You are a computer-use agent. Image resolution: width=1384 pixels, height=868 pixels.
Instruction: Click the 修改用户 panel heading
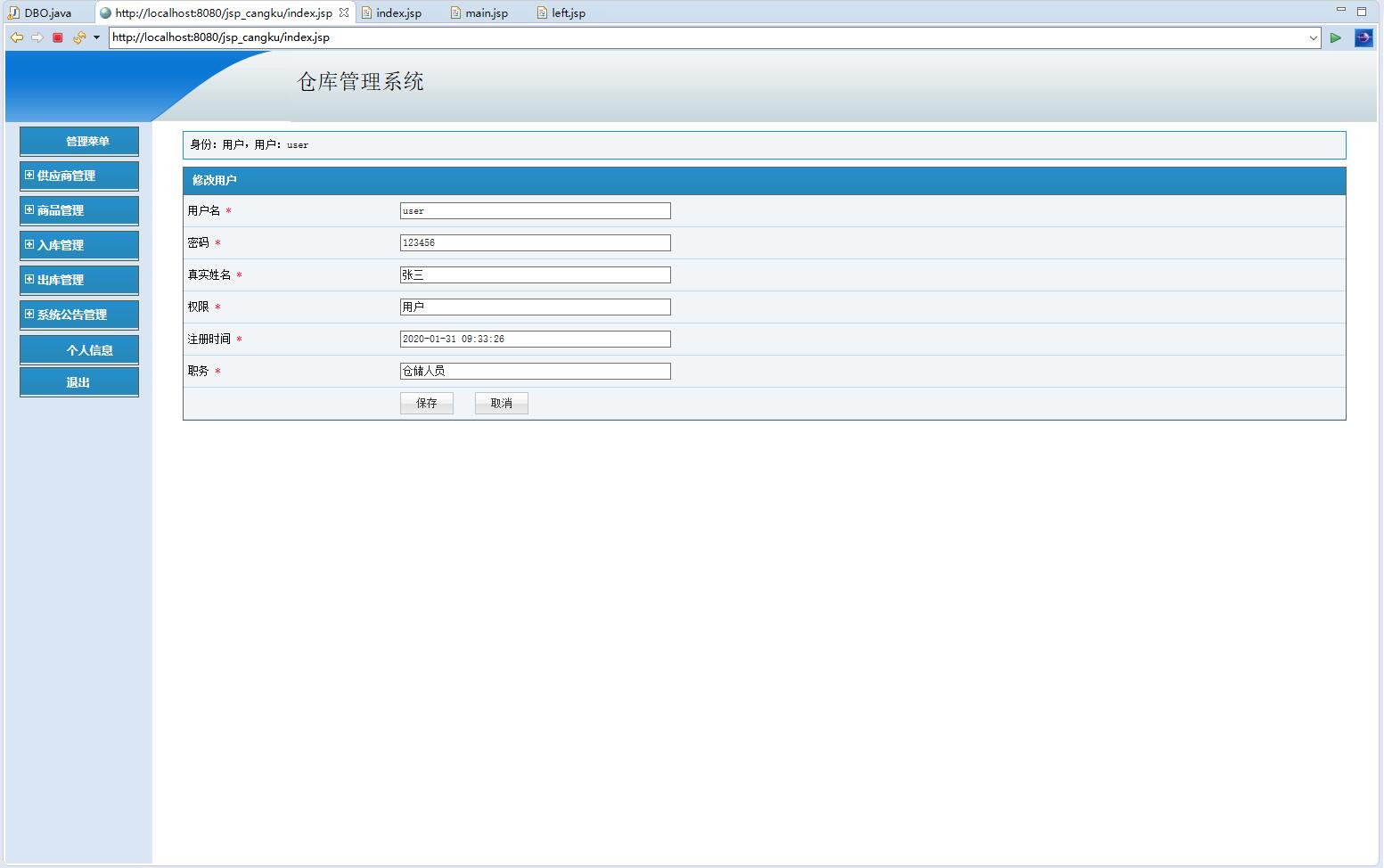pyautogui.click(x=215, y=180)
